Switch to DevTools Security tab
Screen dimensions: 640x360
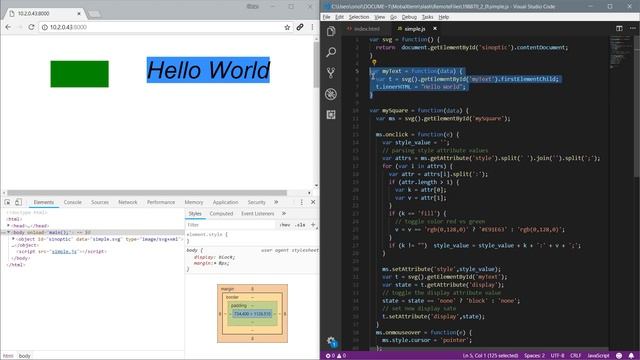tap(256, 202)
